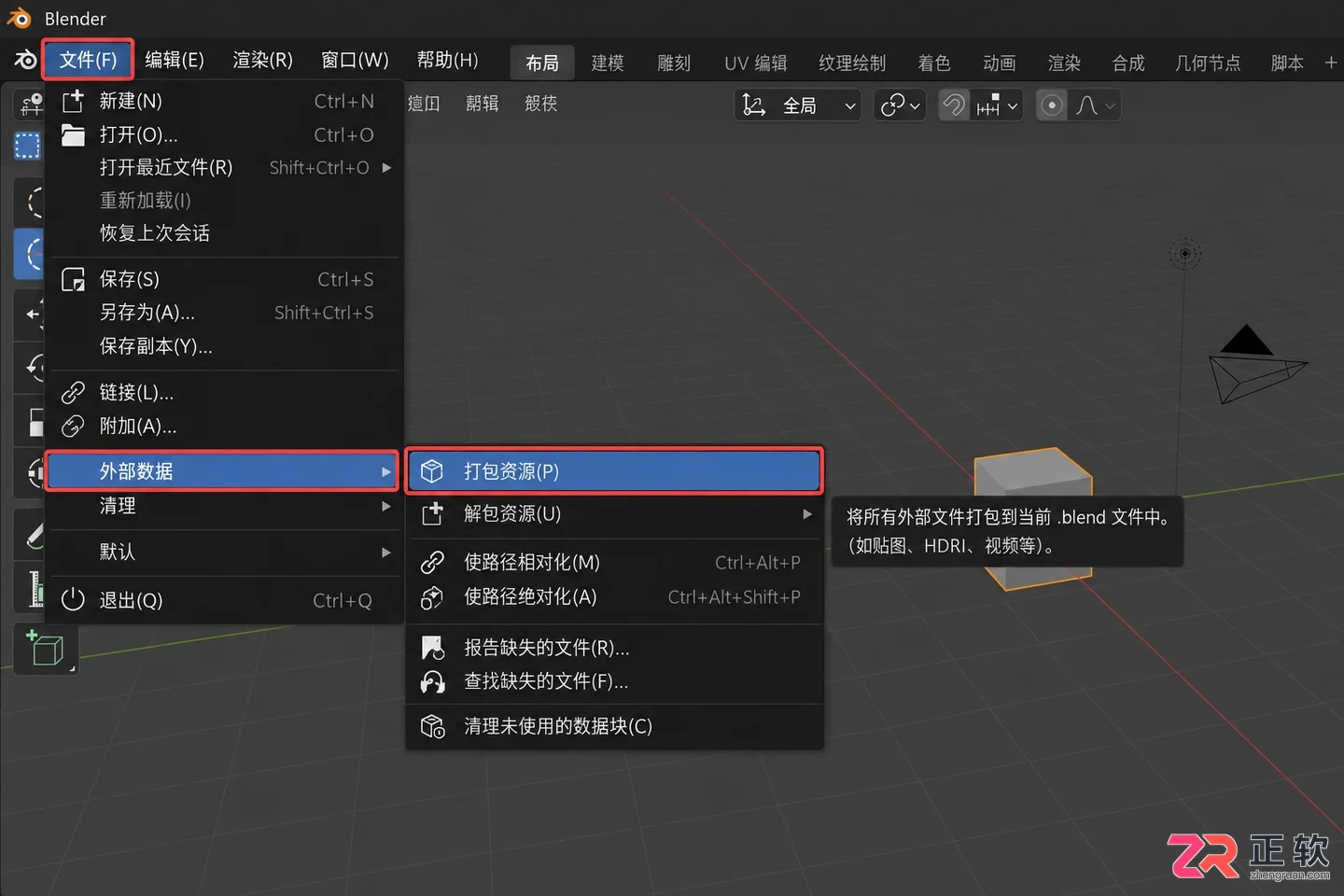This screenshot has height=896, width=1344.
Task: Expand the 解包资源(U) submenu
Action: [x=615, y=514]
